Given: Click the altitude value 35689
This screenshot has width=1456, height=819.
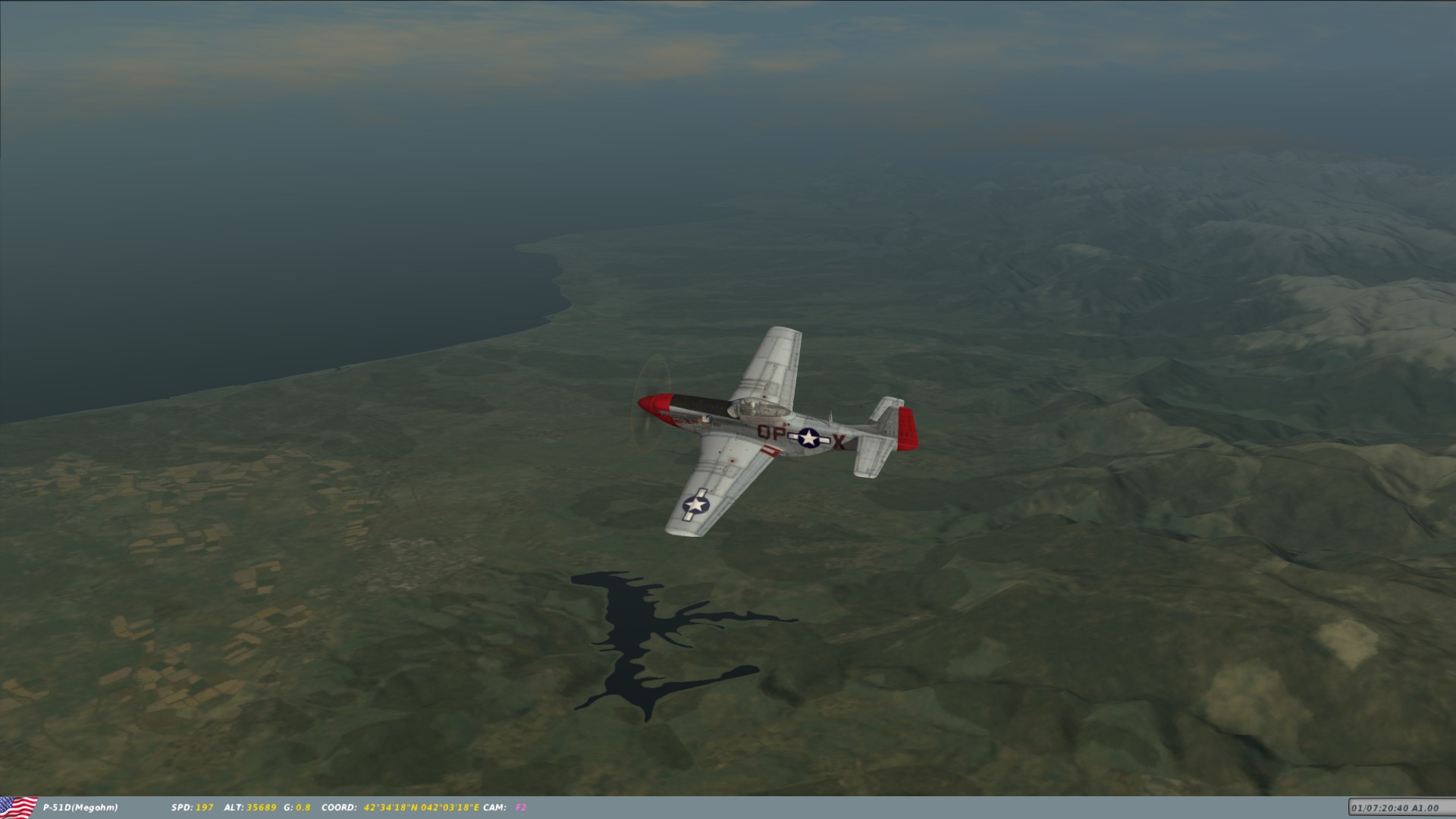Looking at the screenshot, I should click(x=261, y=808).
